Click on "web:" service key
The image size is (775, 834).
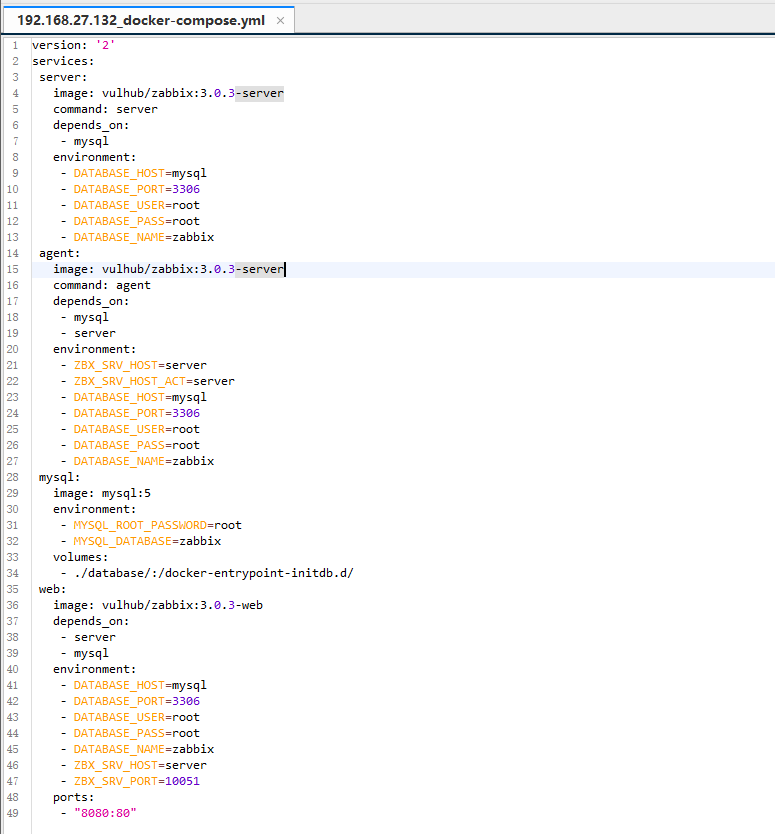pyautogui.click(x=53, y=589)
